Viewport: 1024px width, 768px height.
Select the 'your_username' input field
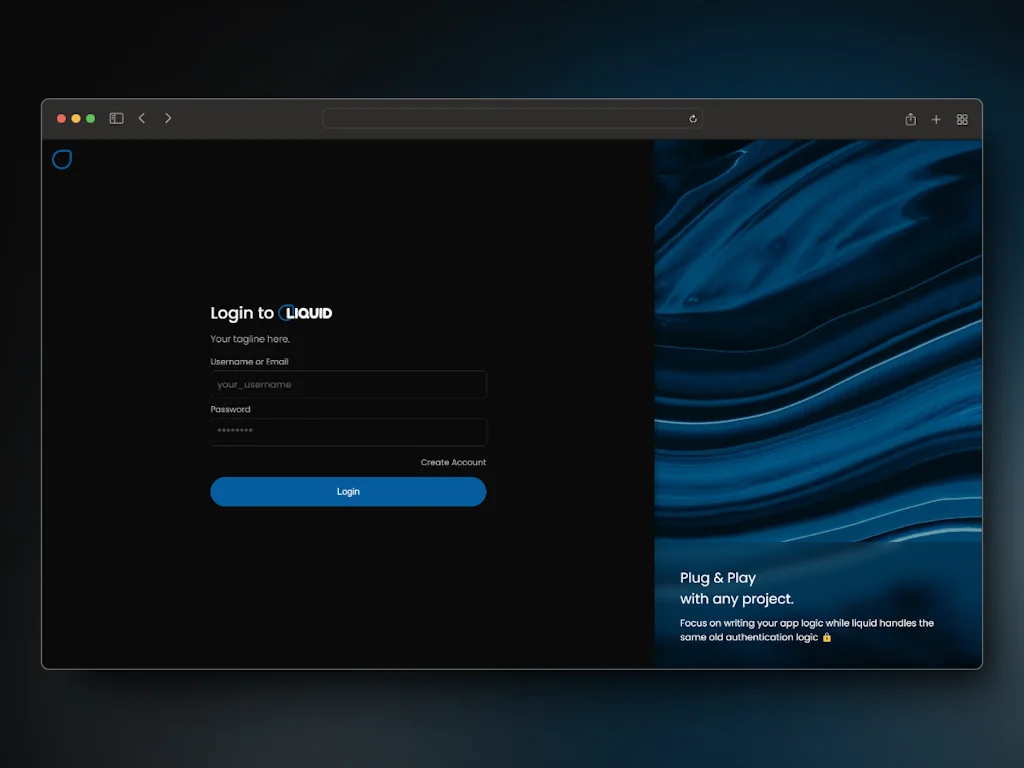[x=348, y=384]
